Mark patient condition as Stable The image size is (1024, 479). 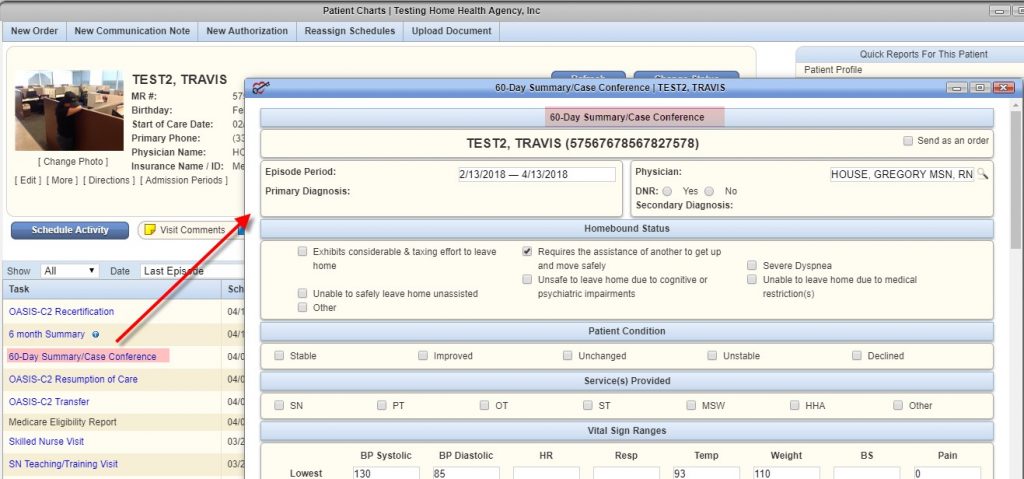(x=280, y=355)
